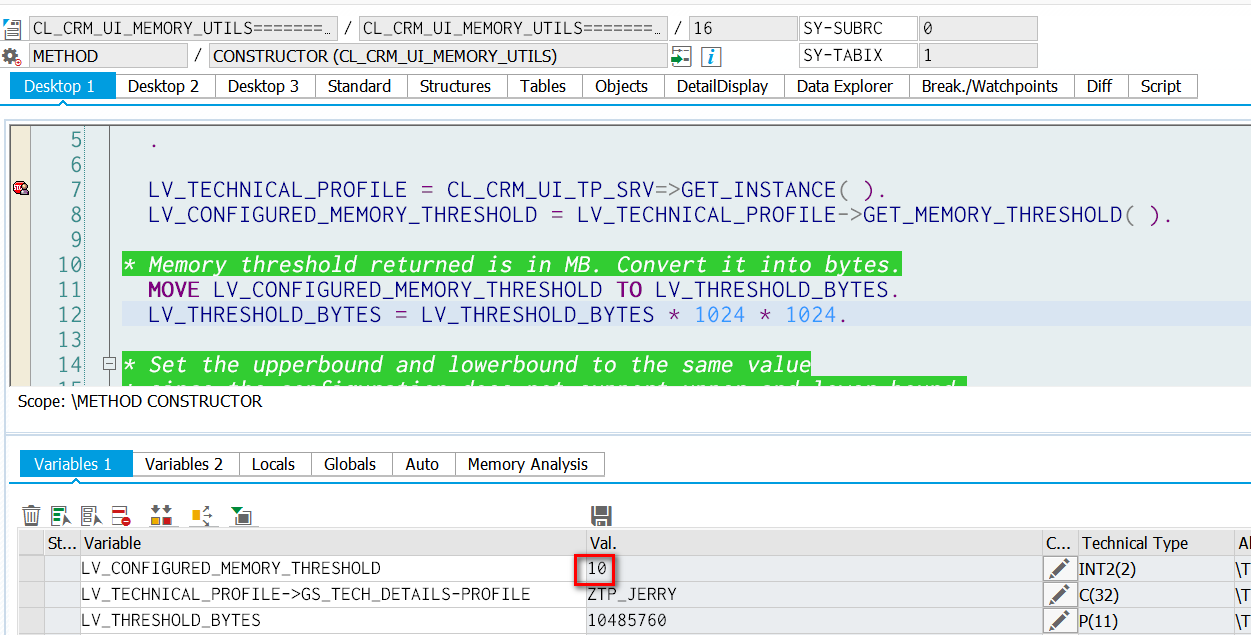Open the Auto tab
This screenshot has width=1251, height=635.
tap(422, 464)
